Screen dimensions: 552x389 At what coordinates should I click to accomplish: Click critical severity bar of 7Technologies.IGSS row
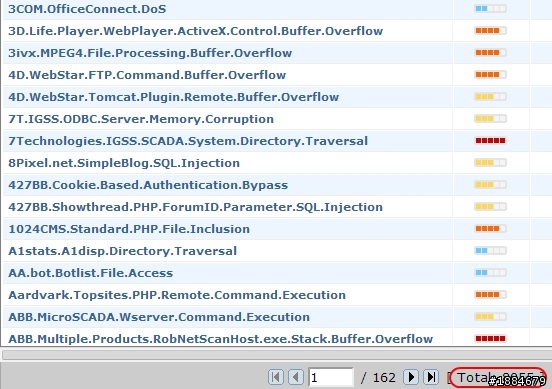pyautogui.click(x=490, y=141)
